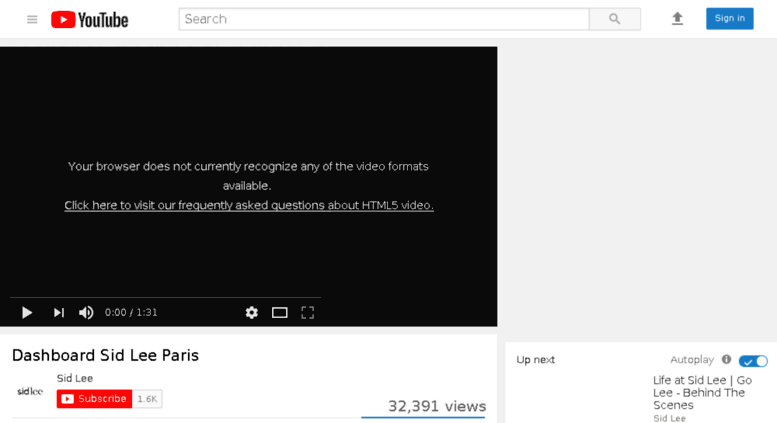Click the magnifier search button
Image resolution: width=777 pixels, height=423 pixels.
[x=614, y=19]
